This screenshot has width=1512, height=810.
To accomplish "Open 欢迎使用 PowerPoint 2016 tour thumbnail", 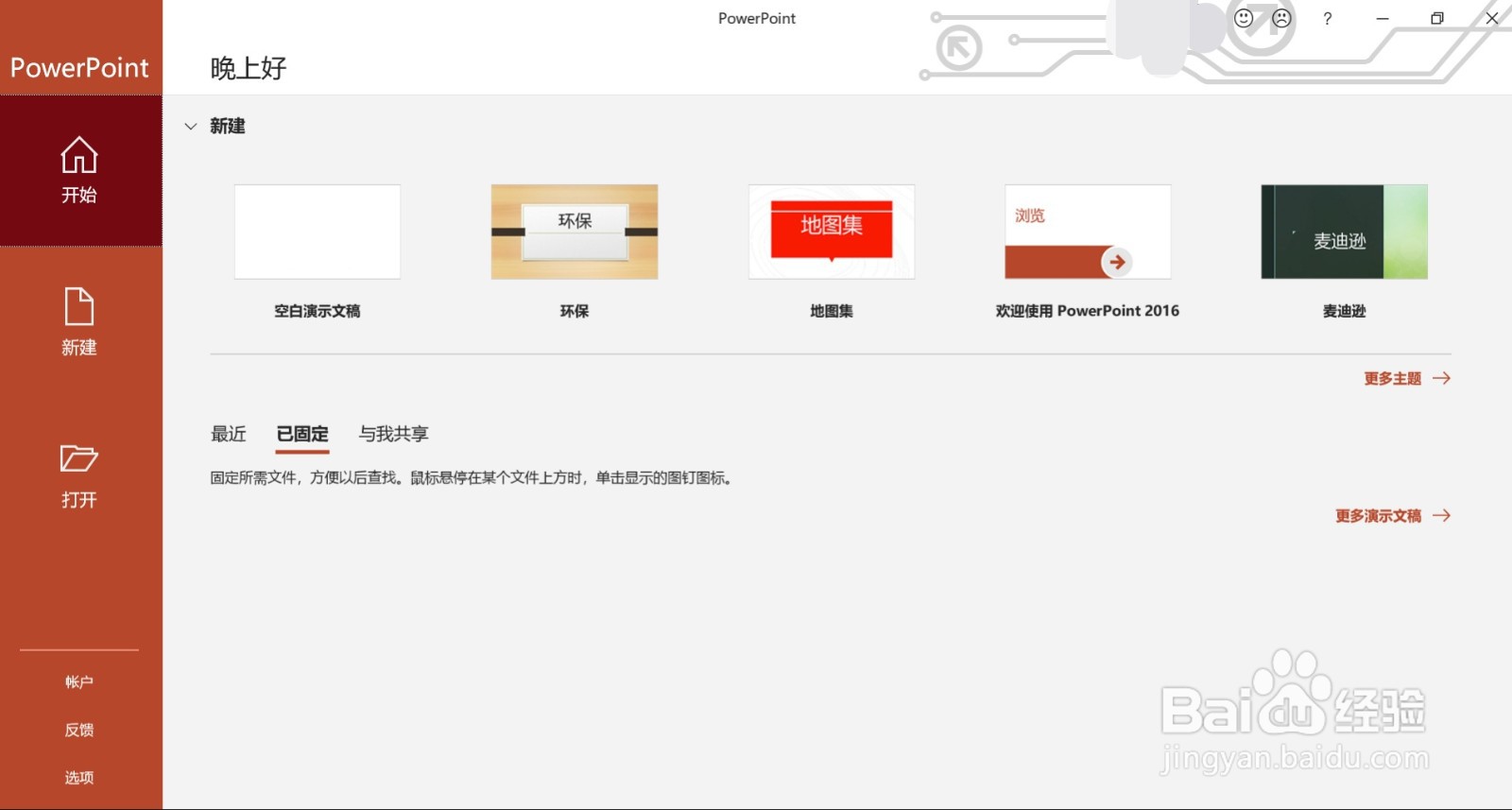I will (x=1088, y=232).
